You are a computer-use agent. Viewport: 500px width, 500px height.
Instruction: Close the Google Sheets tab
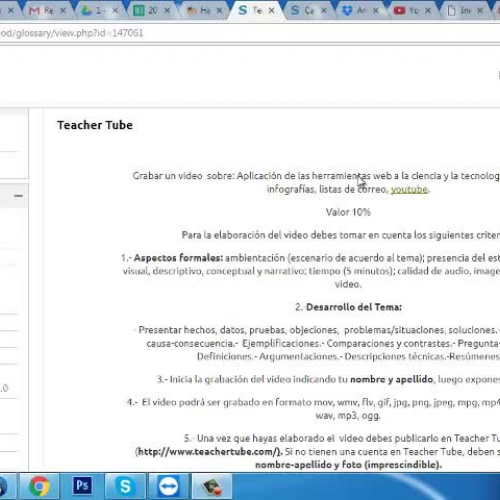[x=168, y=11]
